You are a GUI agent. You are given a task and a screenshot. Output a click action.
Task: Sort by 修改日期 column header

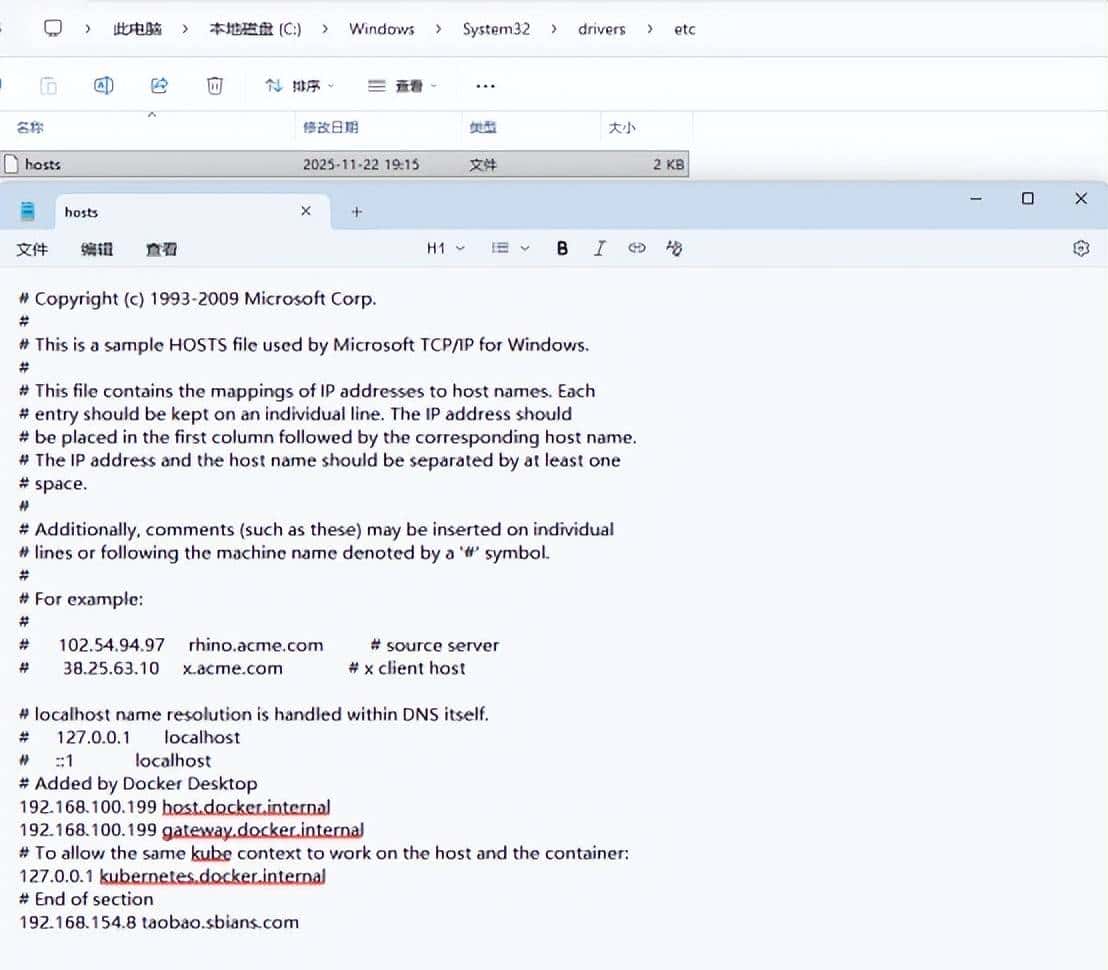(x=331, y=127)
